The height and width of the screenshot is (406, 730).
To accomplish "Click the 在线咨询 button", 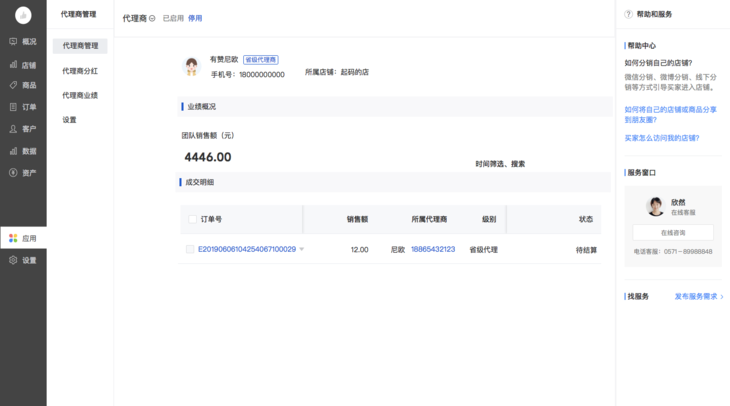I will 672,232.
